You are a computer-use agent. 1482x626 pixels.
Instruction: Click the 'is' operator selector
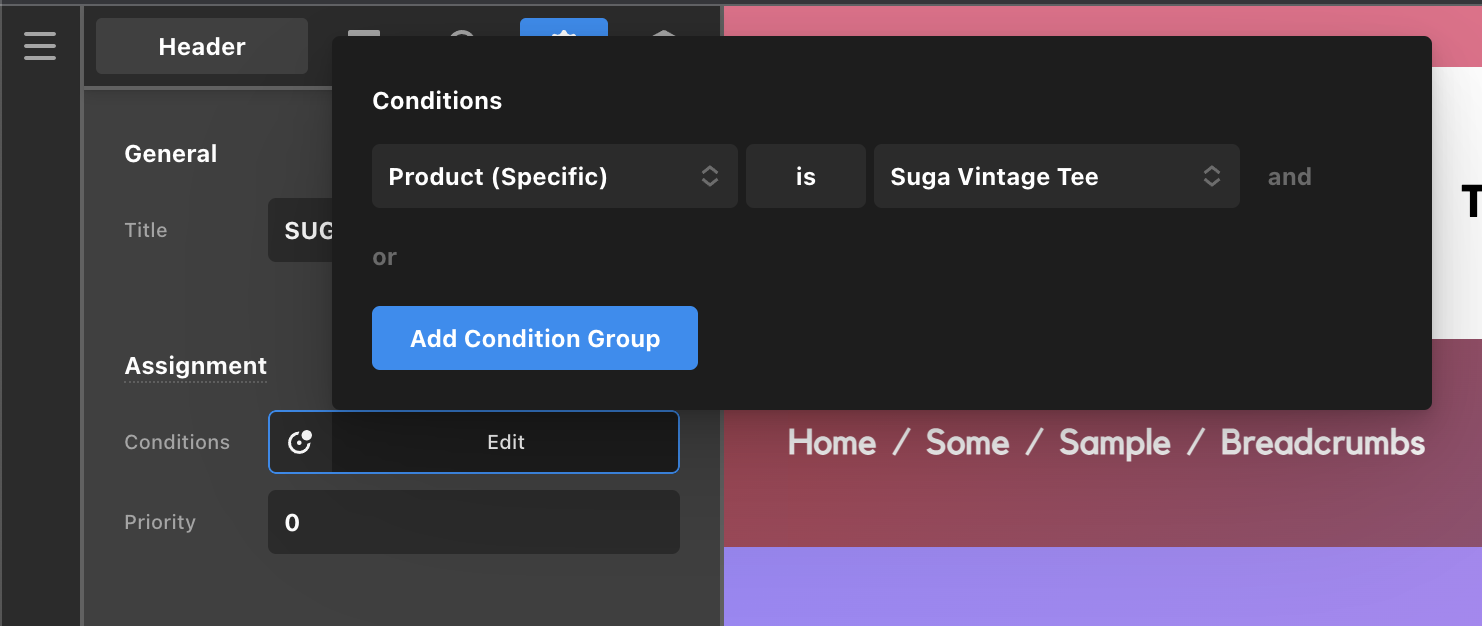pyautogui.click(x=805, y=177)
